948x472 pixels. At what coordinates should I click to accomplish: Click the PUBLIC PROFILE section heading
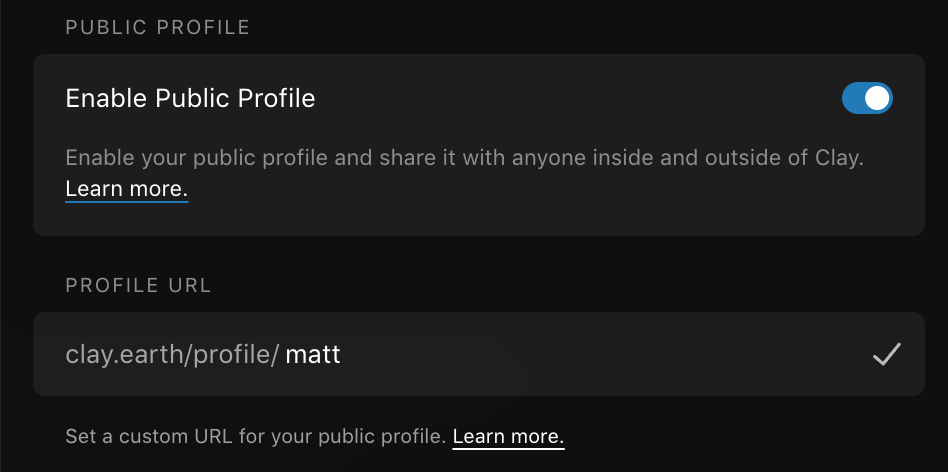point(157,27)
